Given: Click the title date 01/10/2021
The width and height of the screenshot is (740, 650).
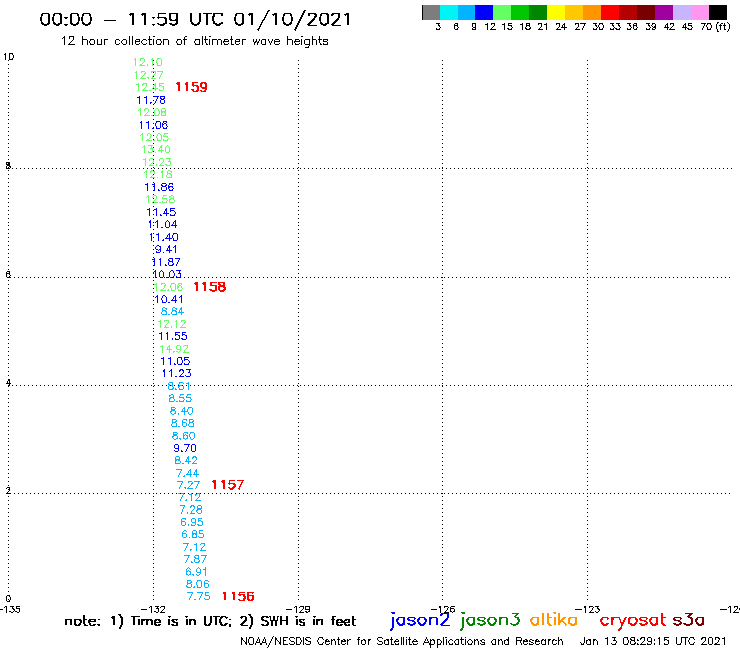Looking at the screenshot, I should 293,20.
